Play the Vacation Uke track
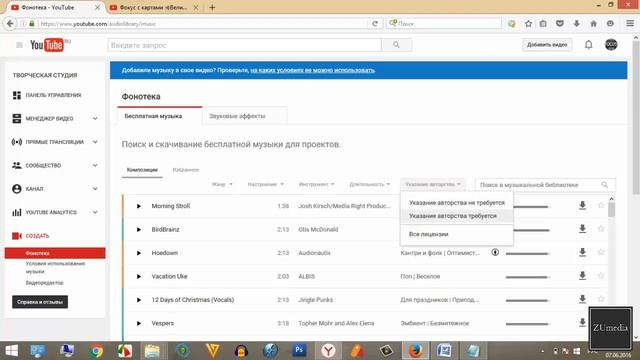This screenshot has width=640, height=360. pos(139,277)
